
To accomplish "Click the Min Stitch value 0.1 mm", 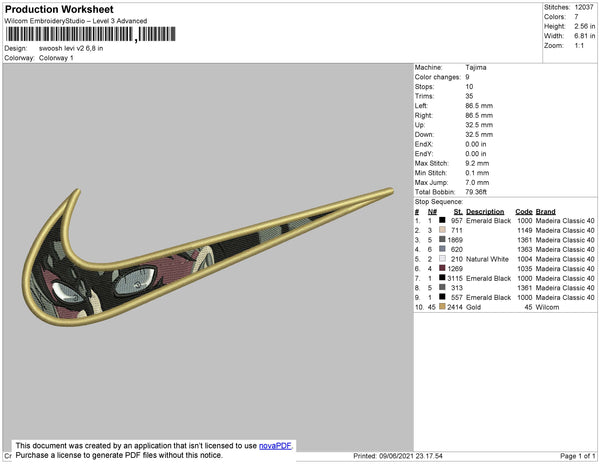I will [477, 173].
